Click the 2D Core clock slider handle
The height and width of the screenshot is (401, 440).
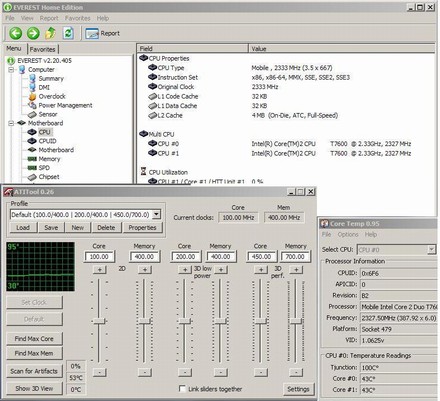pos(99,321)
